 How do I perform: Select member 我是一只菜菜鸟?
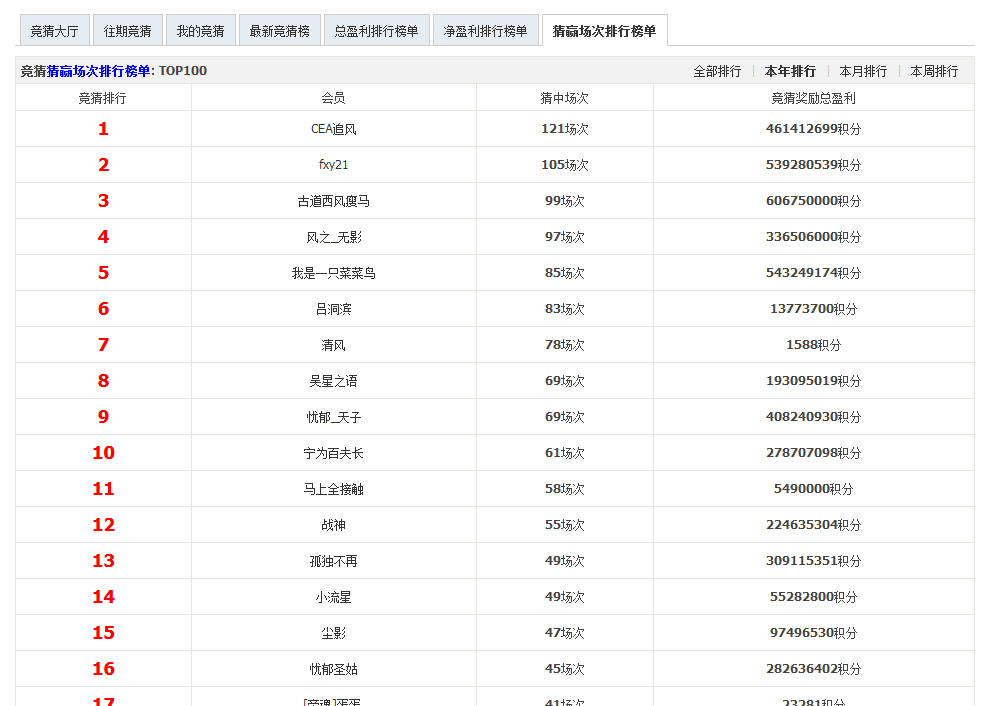[333, 273]
